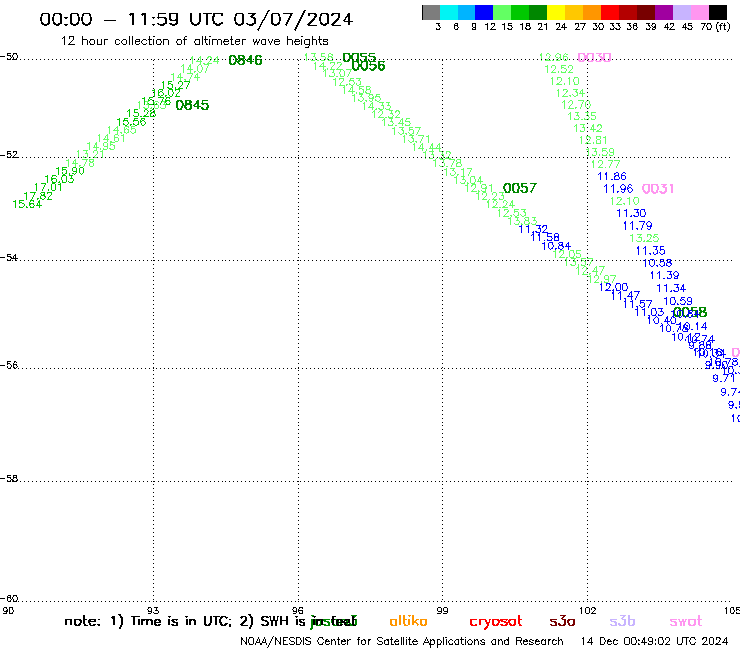Screen dimensions: 740x650
Task: Select the s3b satellite legend label
Action: click(622, 621)
